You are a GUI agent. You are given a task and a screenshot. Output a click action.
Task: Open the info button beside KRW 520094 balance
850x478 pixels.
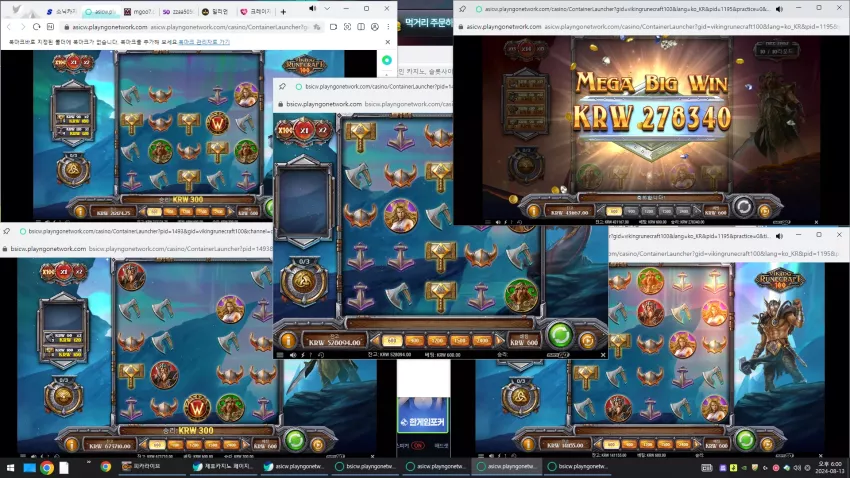click(288, 340)
